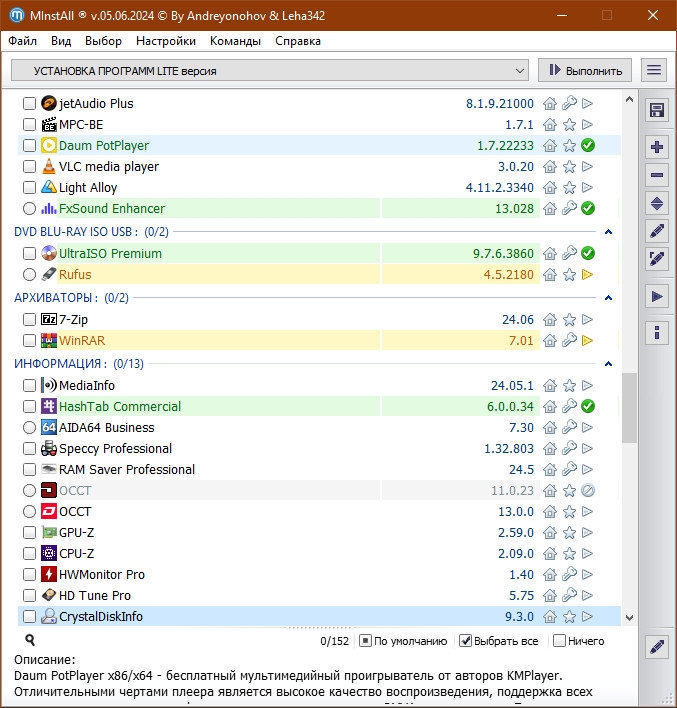
Task: Click the pencil edit icon below the move arrows
Action: coord(657,232)
